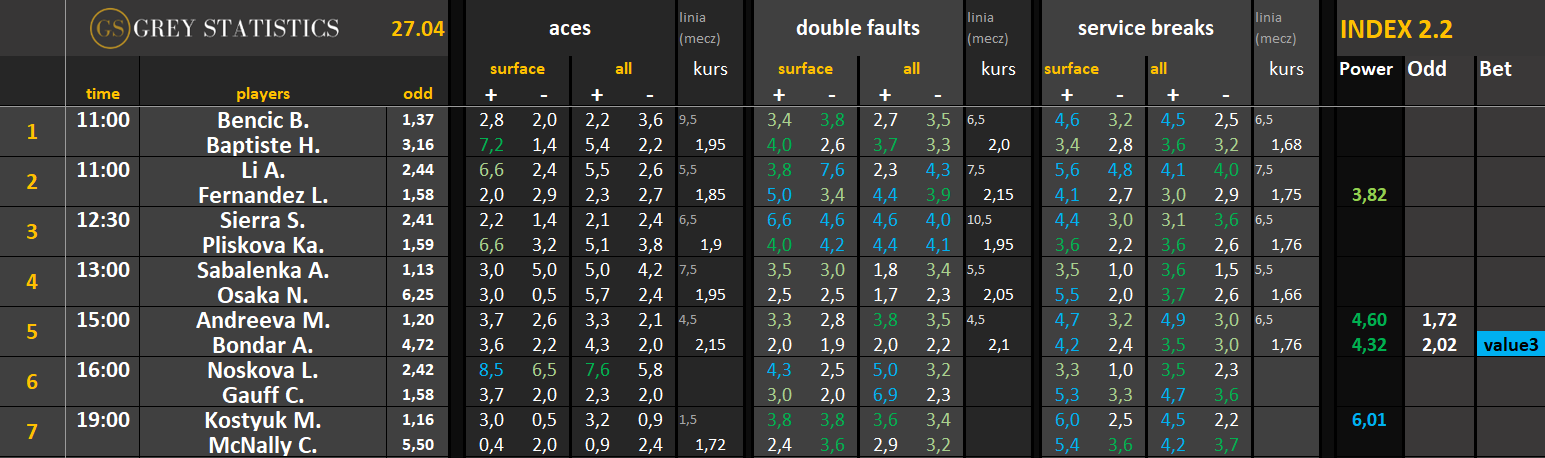Click row number 5 label
The width and height of the screenshot is (1545, 458).
coord(32,332)
